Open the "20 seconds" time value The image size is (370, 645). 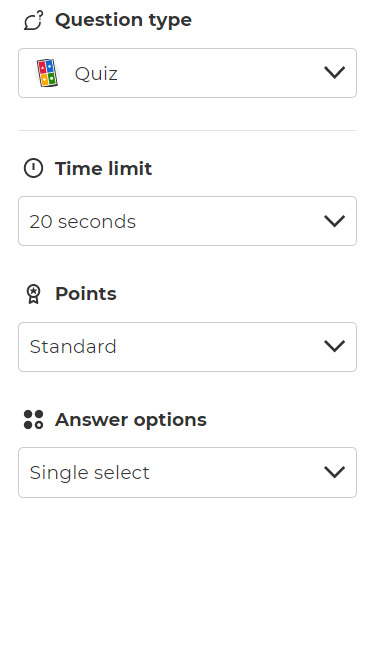point(82,222)
